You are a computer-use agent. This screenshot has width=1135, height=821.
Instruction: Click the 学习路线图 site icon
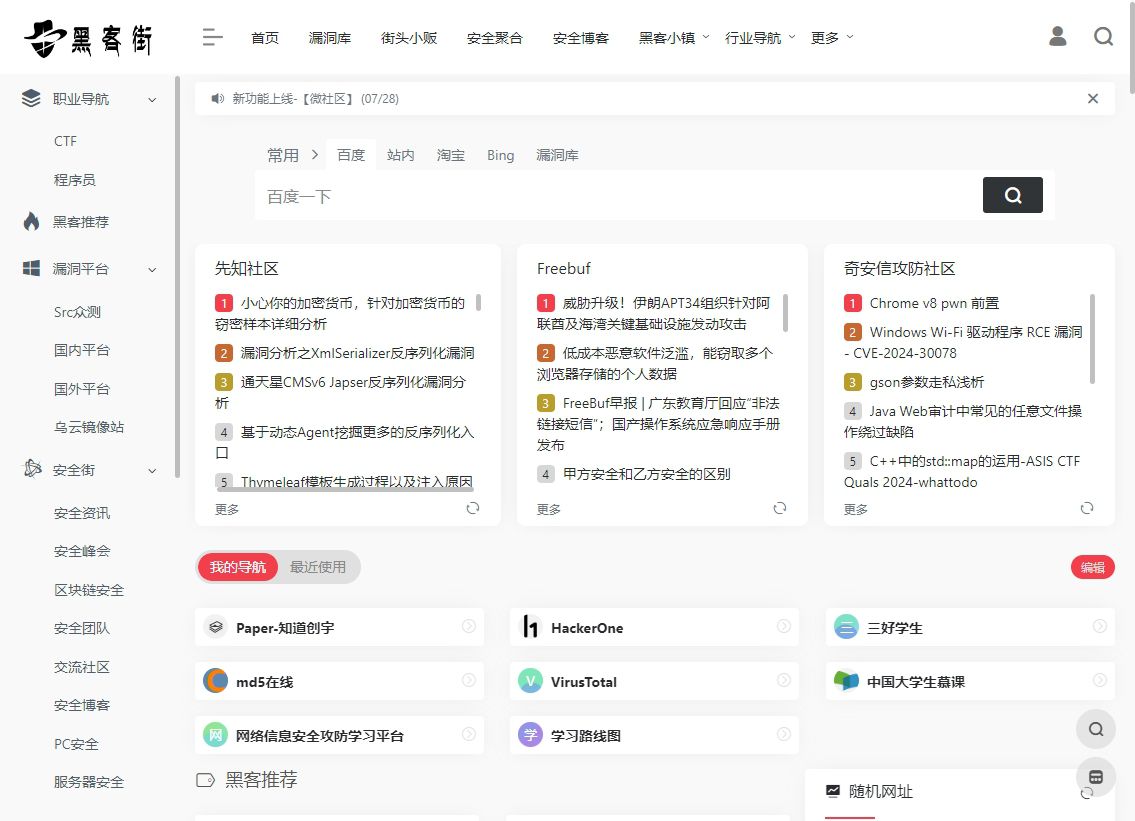(x=531, y=735)
